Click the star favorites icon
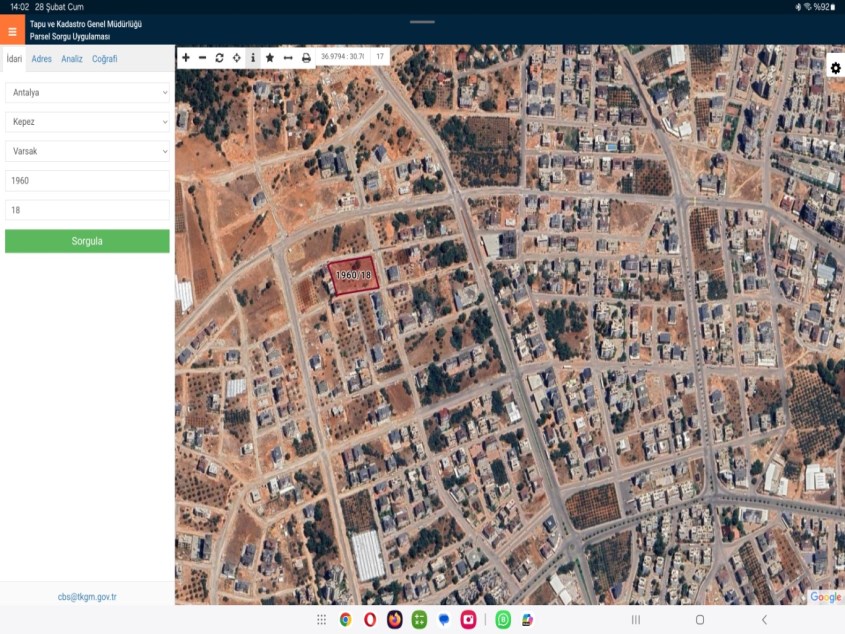 tap(270, 58)
